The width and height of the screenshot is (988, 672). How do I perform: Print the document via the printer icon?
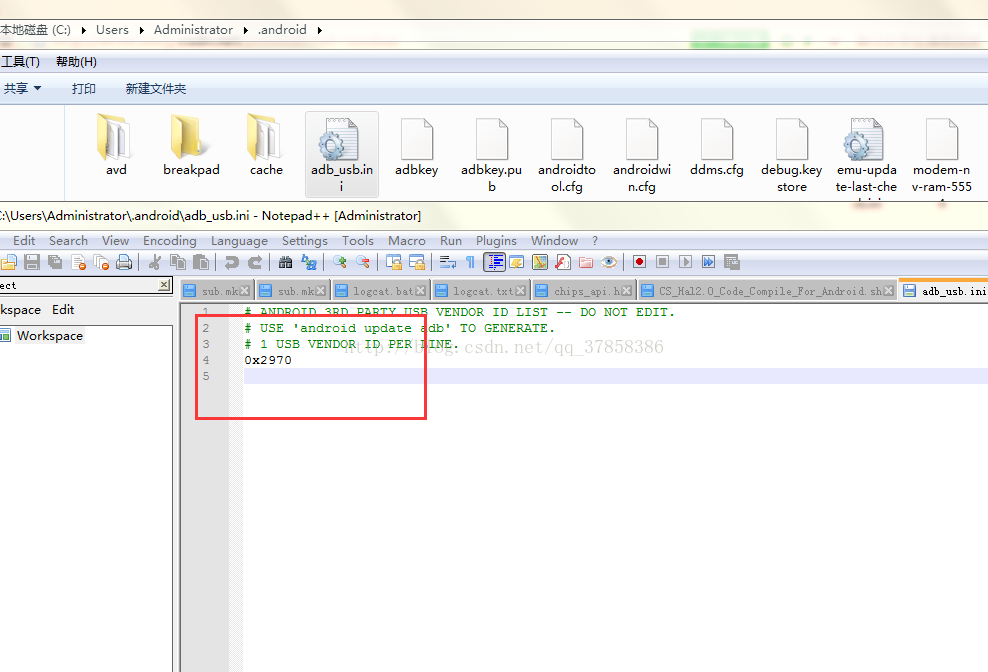click(x=124, y=262)
